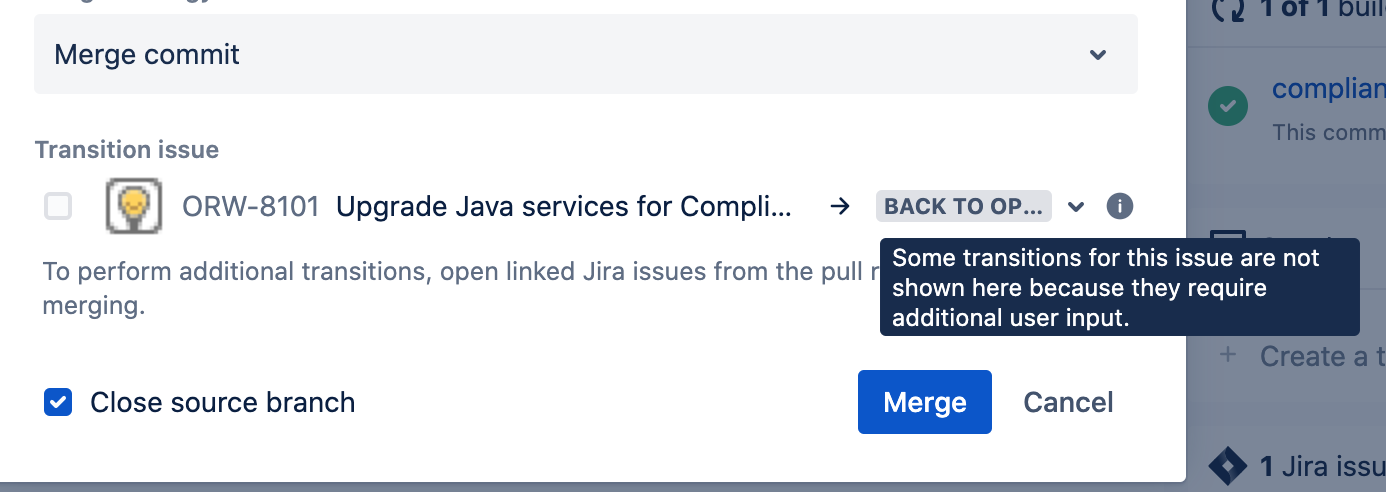Expand the transition status chevron
The width and height of the screenshot is (1386, 492).
pyautogui.click(x=1076, y=207)
